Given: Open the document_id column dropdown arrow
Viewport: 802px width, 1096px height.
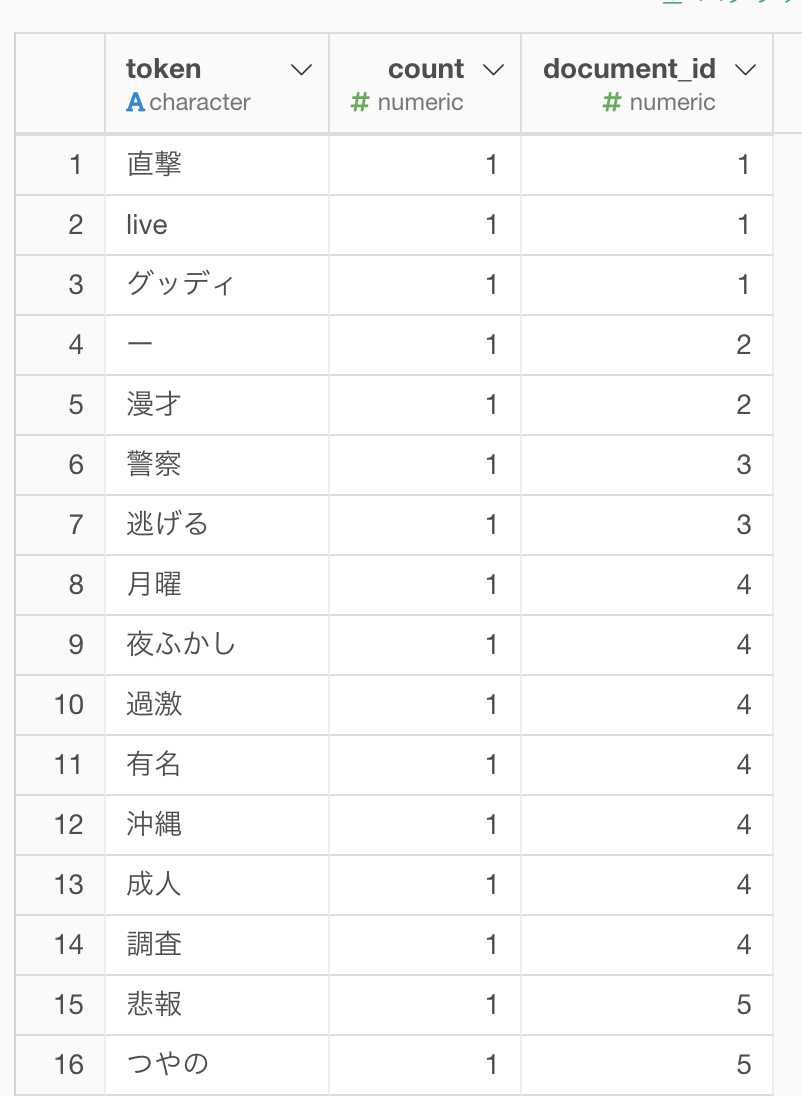Looking at the screenshot, I should tap(746, 70).
